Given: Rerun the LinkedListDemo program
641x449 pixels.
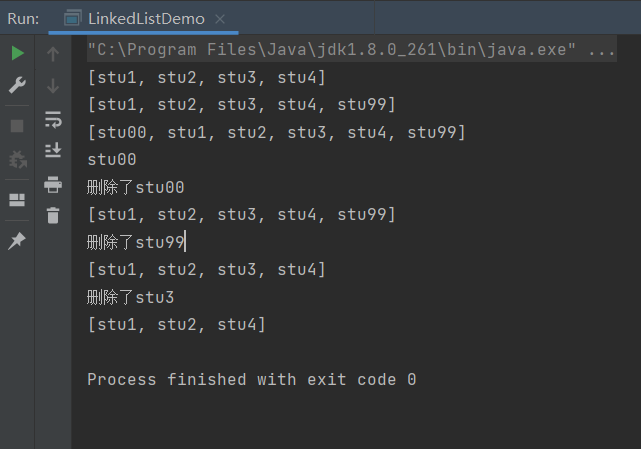Looking at the screenshot, I should click(17, 53).
